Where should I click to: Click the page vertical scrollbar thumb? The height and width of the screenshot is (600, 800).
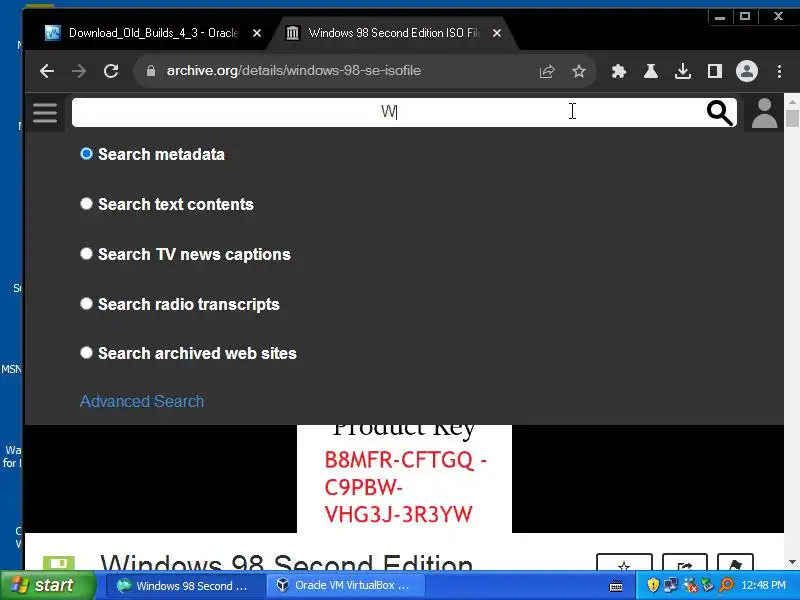coord(792,118)
